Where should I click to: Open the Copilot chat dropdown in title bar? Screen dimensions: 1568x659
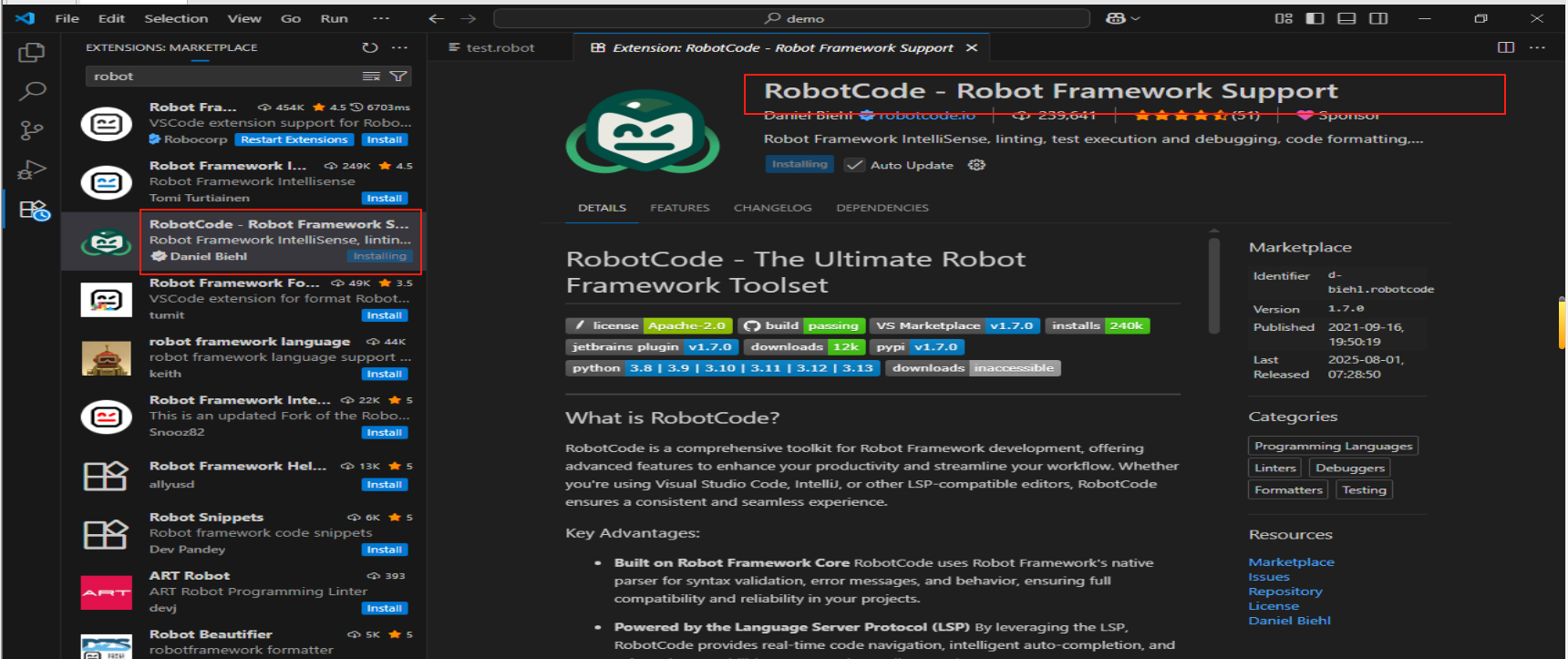pos(1123,18)
